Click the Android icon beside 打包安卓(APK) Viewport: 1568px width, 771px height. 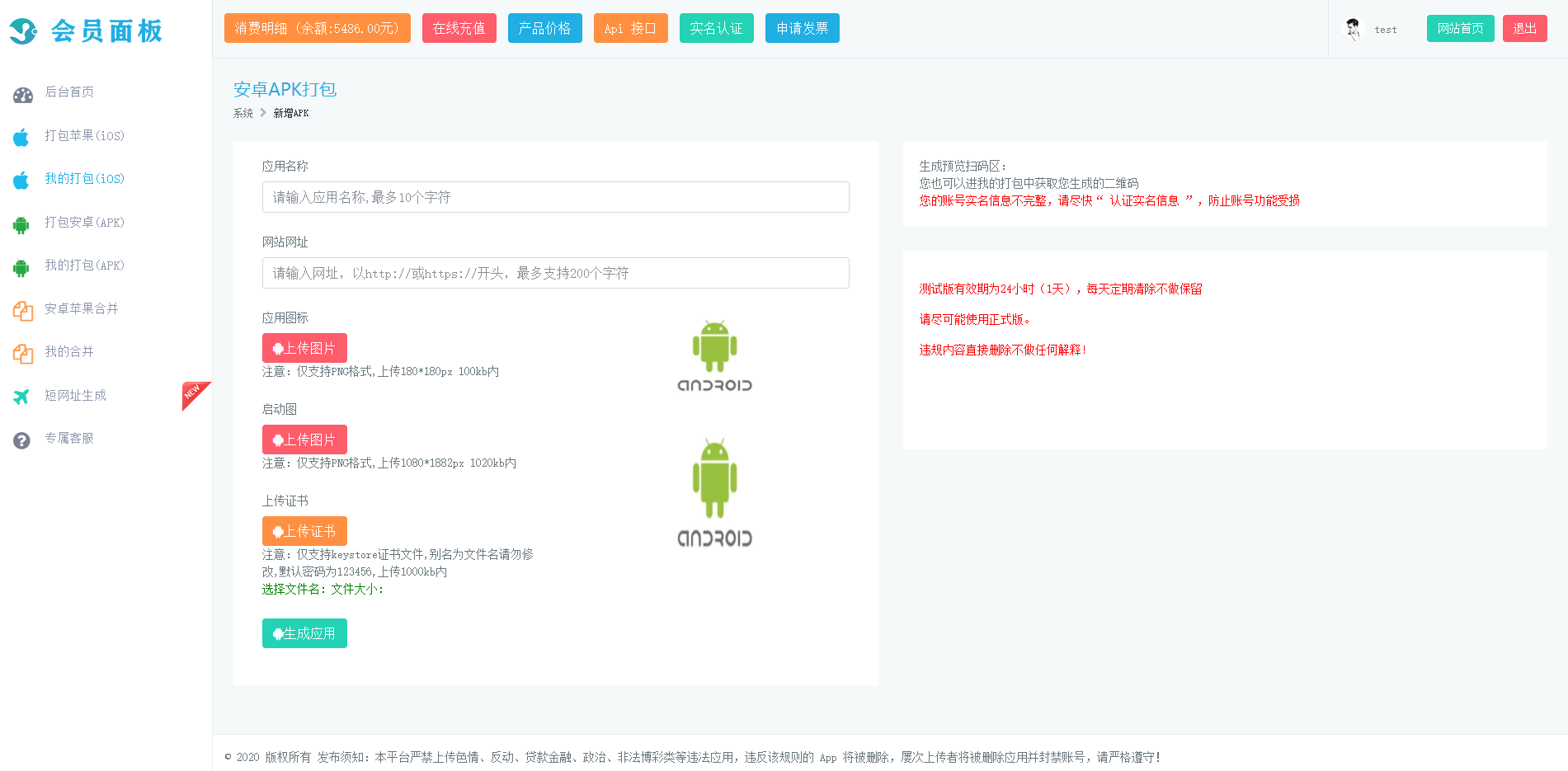pos(21,224)
